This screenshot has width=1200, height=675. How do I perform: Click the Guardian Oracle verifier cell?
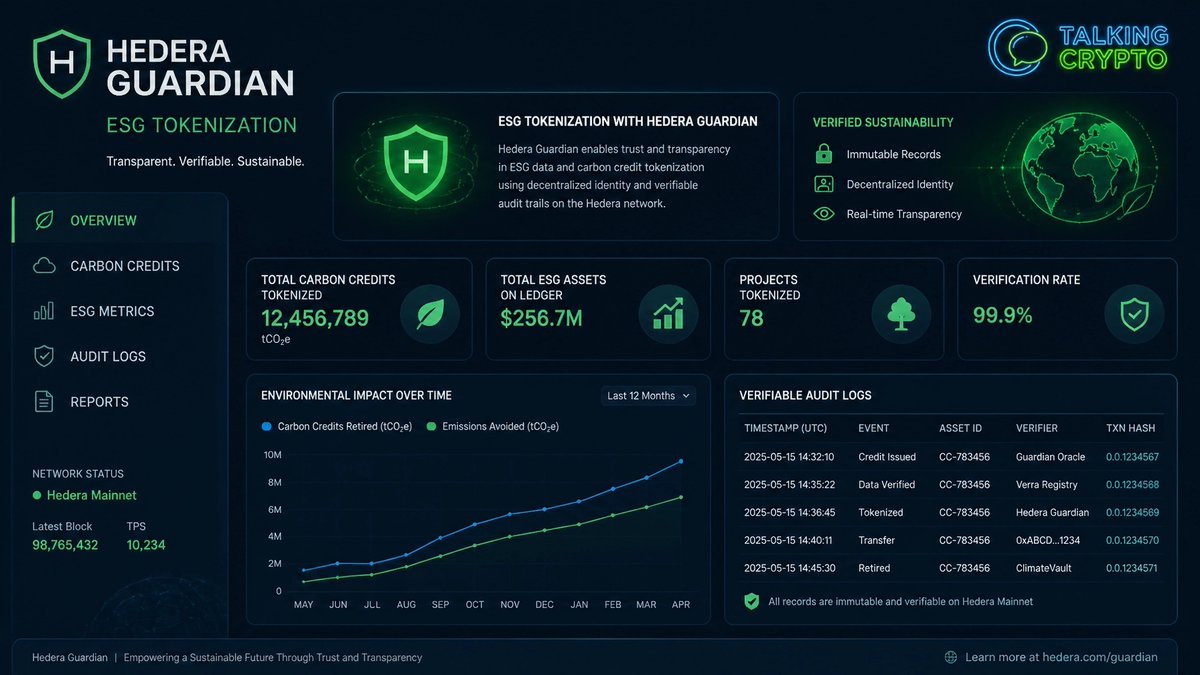pos(1050,457)
